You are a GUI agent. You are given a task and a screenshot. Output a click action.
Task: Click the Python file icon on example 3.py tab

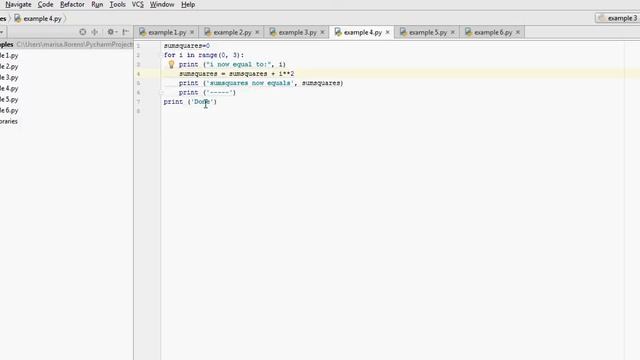273,32
